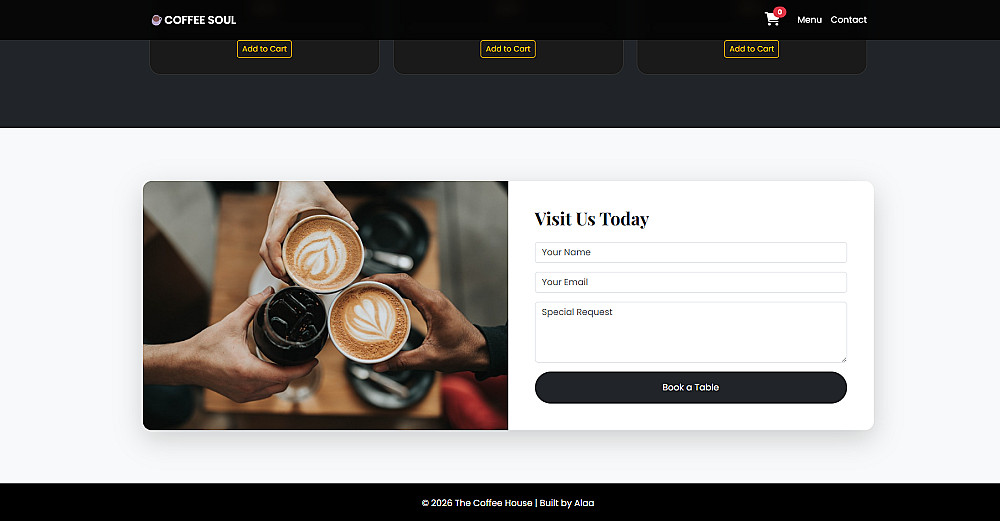Open the shopping cart icon

[x=772, y=20]
